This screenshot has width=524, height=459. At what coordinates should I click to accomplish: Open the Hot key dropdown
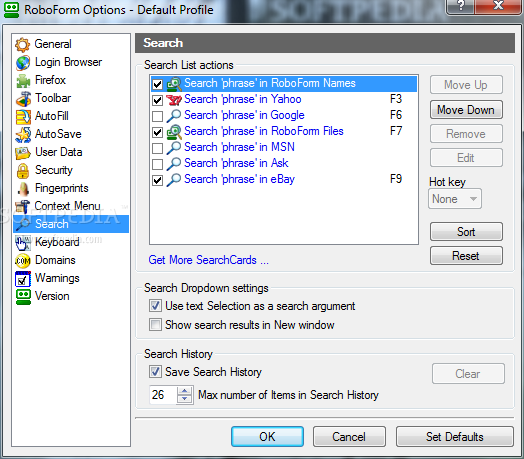coord(455,199)
